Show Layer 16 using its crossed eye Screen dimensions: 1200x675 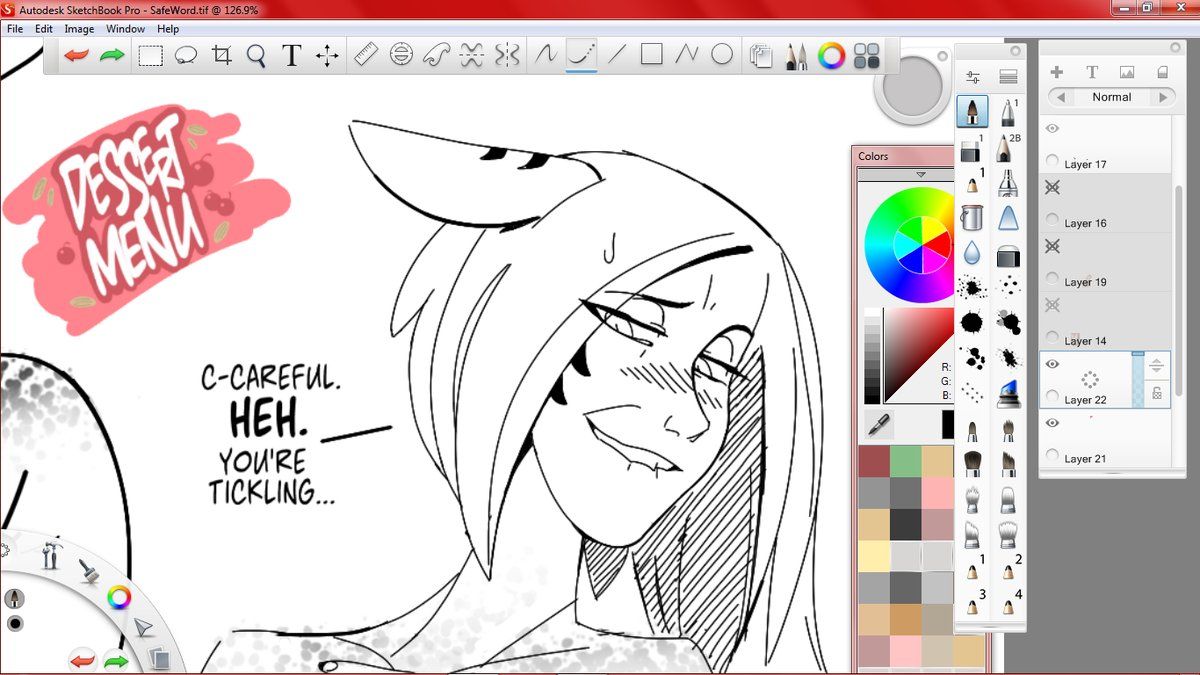[x=1052, y=187]
